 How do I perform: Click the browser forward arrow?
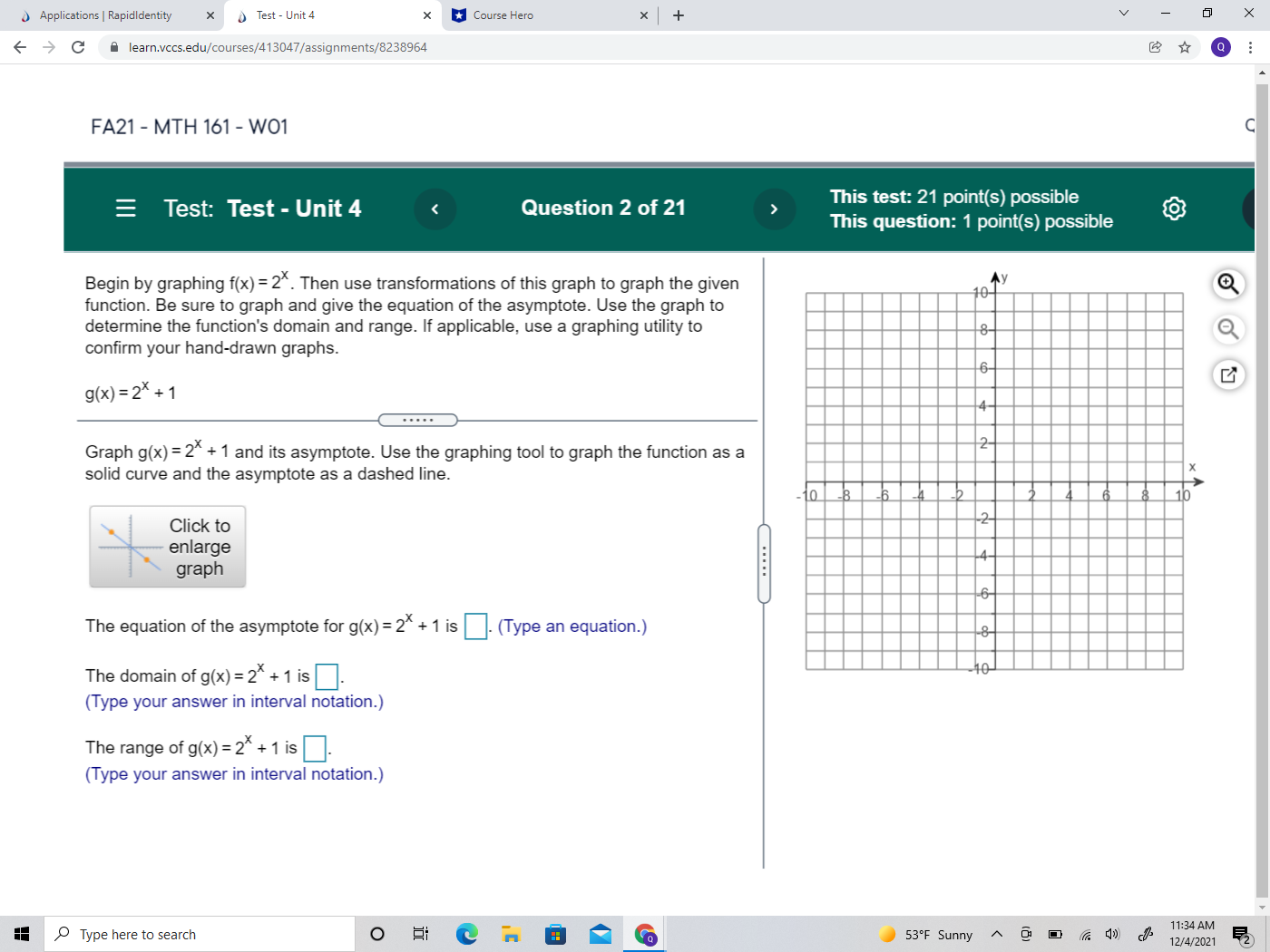coord(49,47)
